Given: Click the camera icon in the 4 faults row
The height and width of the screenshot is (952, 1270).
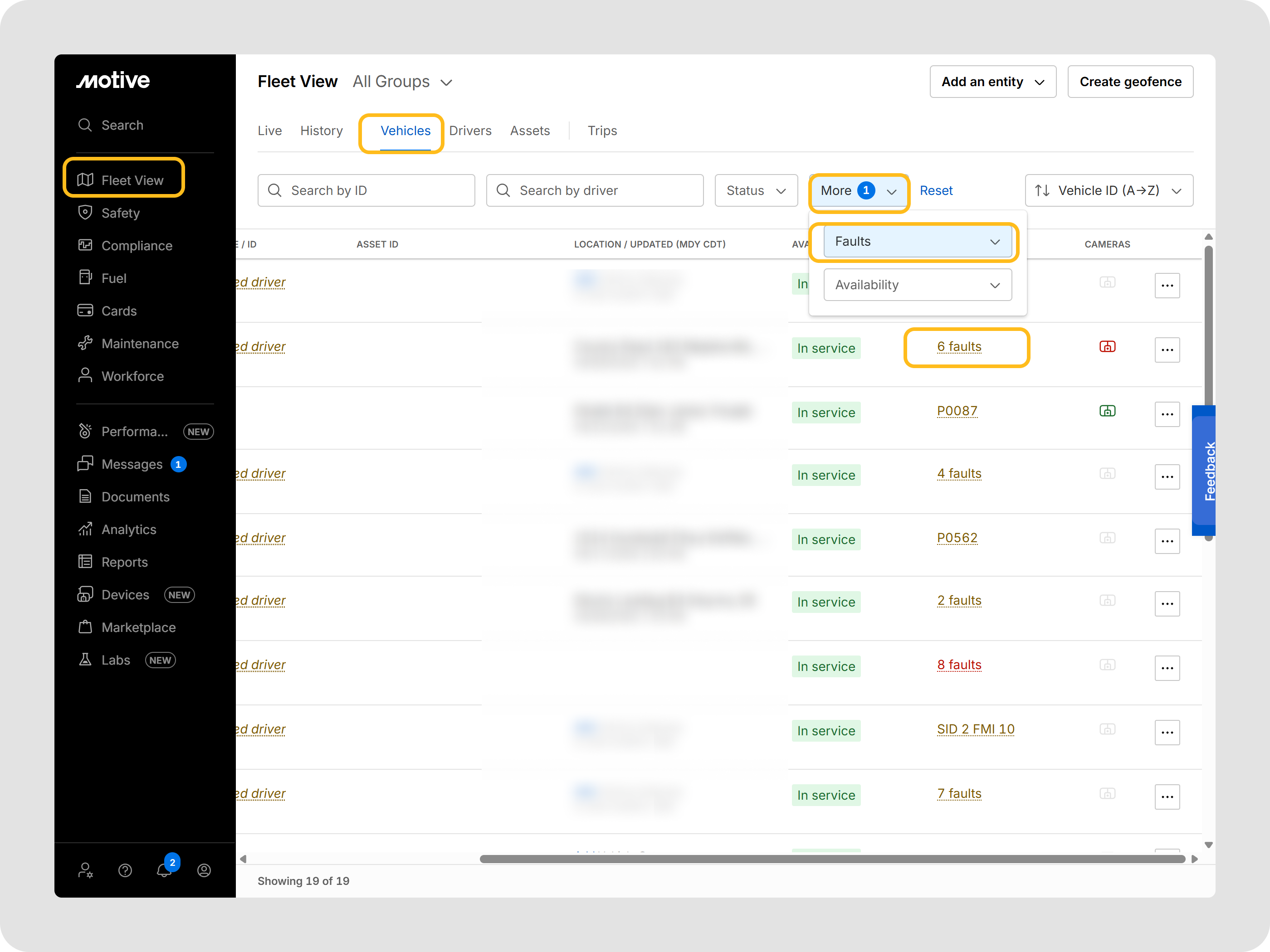Looking at the screenshot, I should click(1108, 473).
